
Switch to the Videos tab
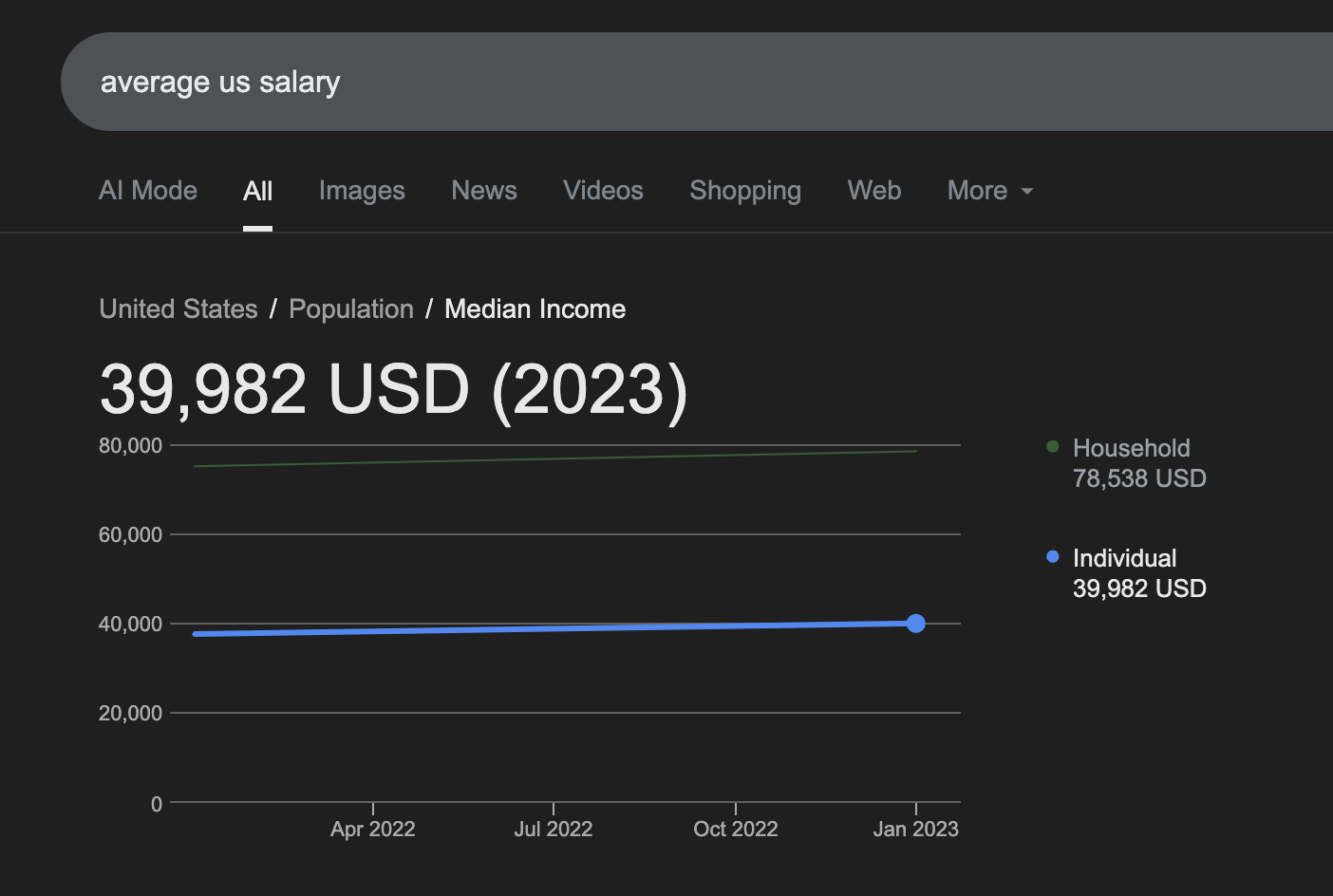click(603, 191)
